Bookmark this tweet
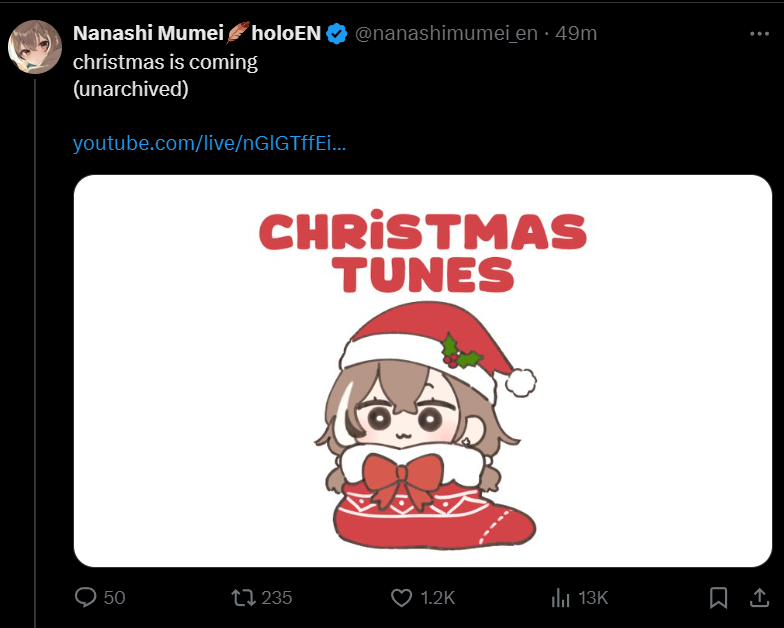 point(718,598)
